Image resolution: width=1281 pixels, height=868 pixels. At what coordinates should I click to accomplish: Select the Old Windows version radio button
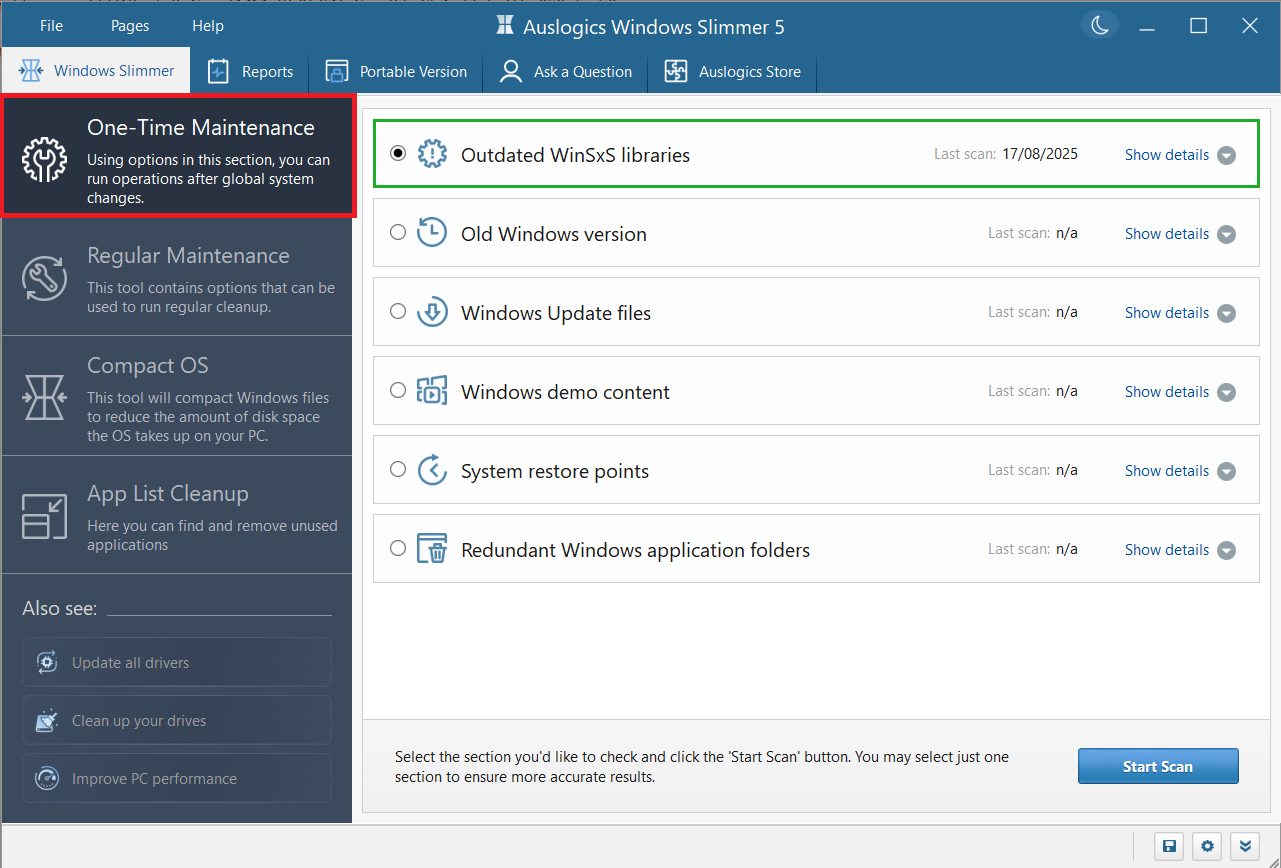click(x=398, y=232)
